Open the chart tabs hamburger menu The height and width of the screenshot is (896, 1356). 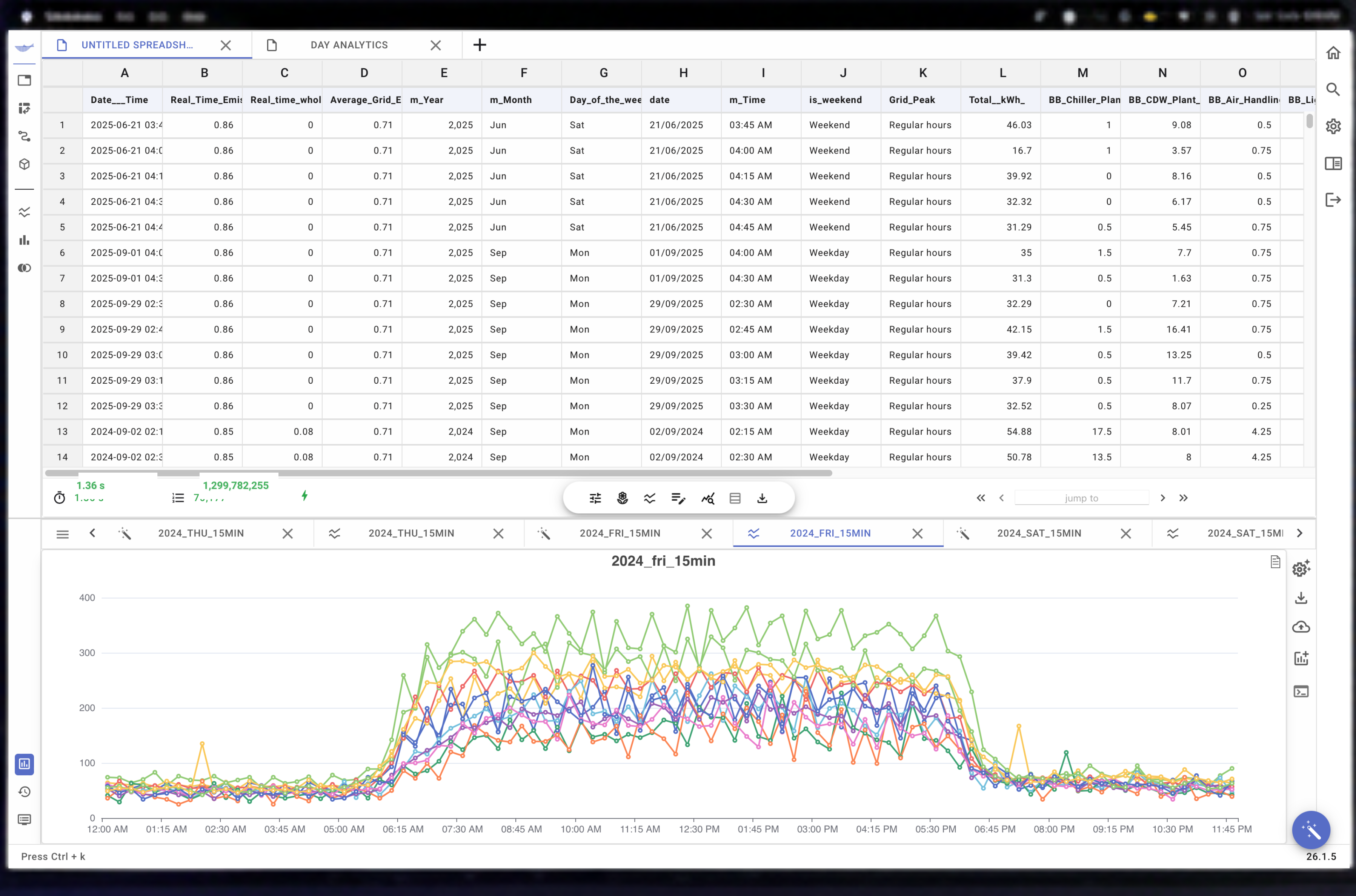pyautogui.click(x=63, y=534)
